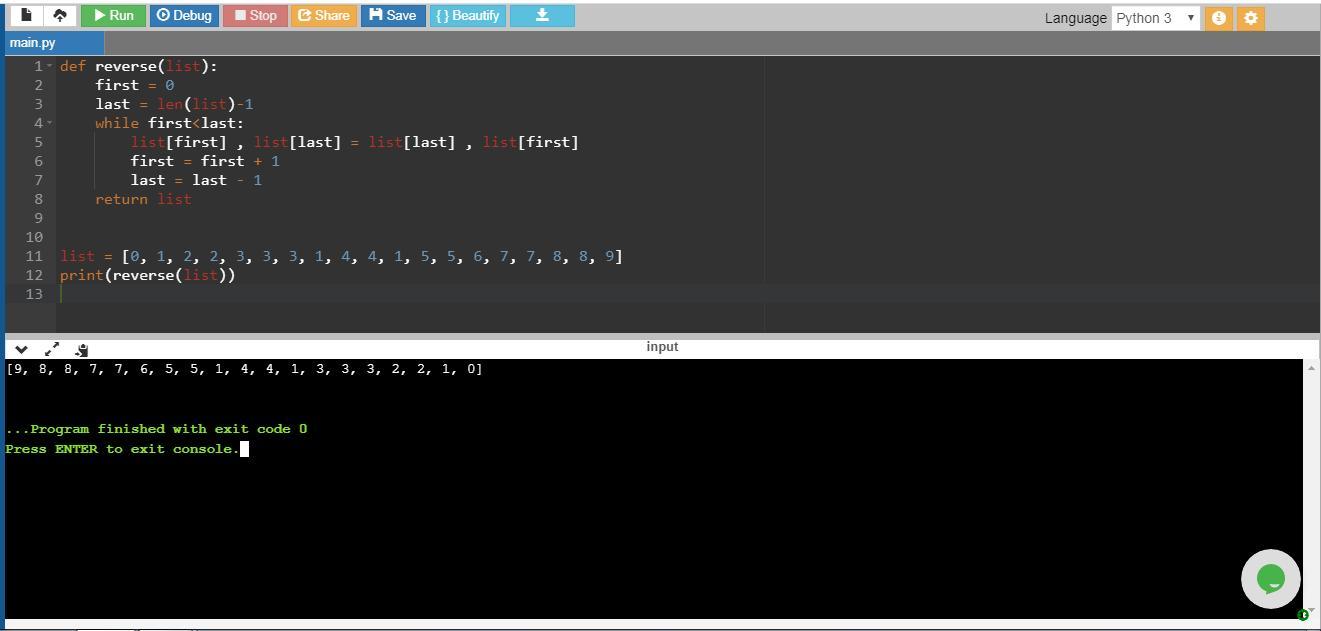Run the program with the Run button

(x=113, y=16)
